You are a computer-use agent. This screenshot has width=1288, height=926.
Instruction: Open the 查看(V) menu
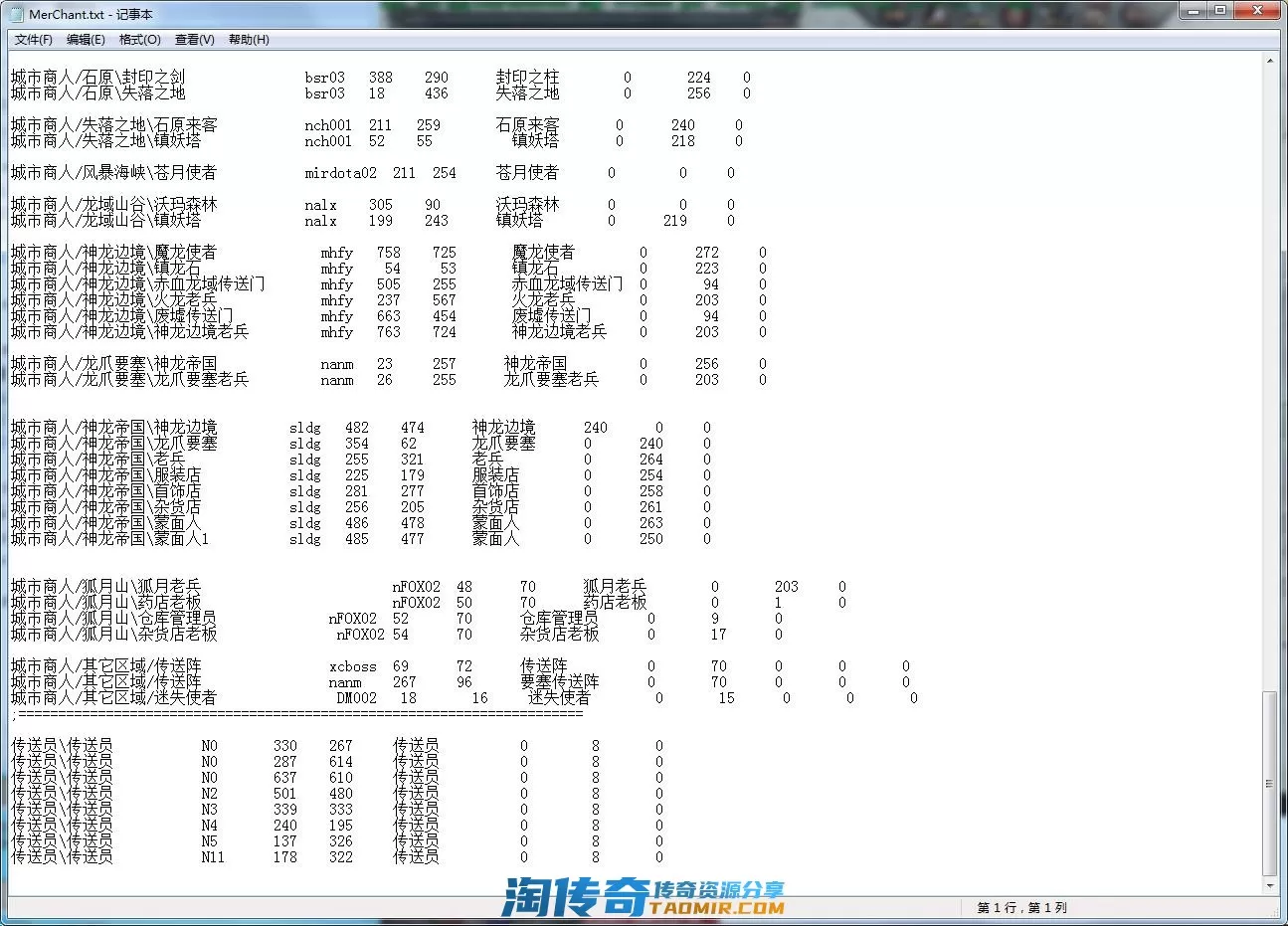tap(194, 40)
